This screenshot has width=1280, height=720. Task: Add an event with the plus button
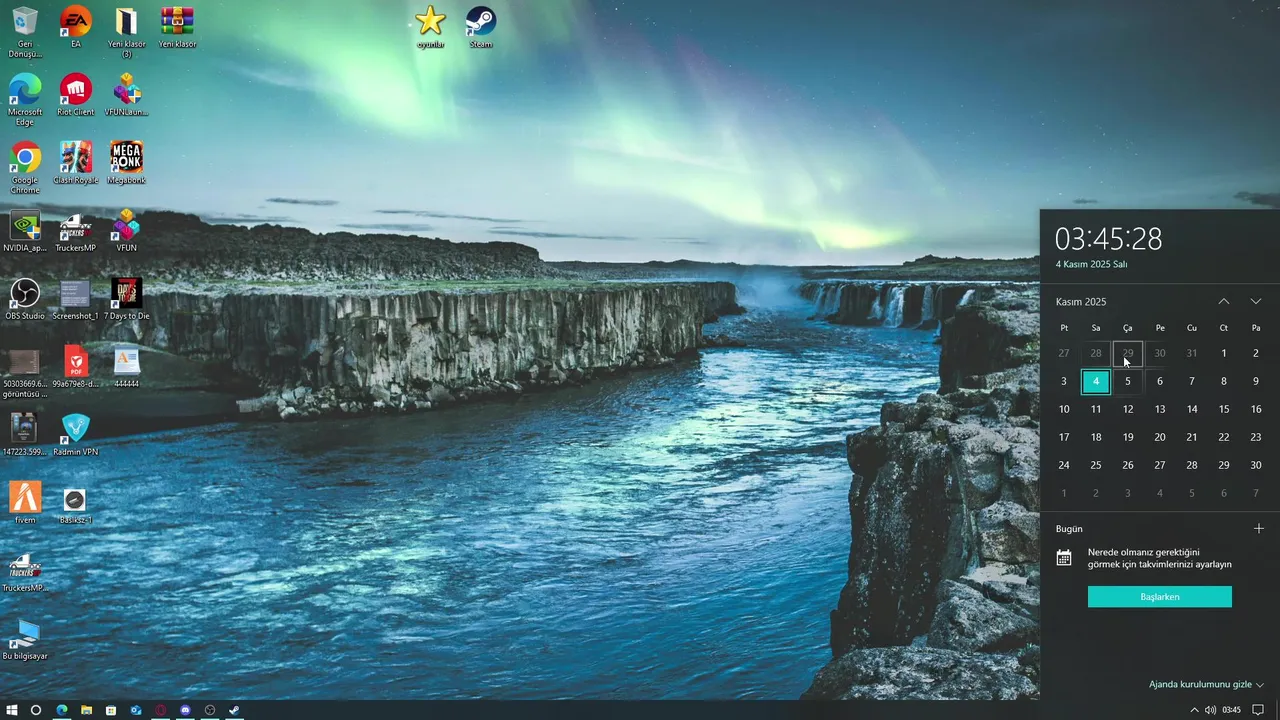(x=1259, y=529)
